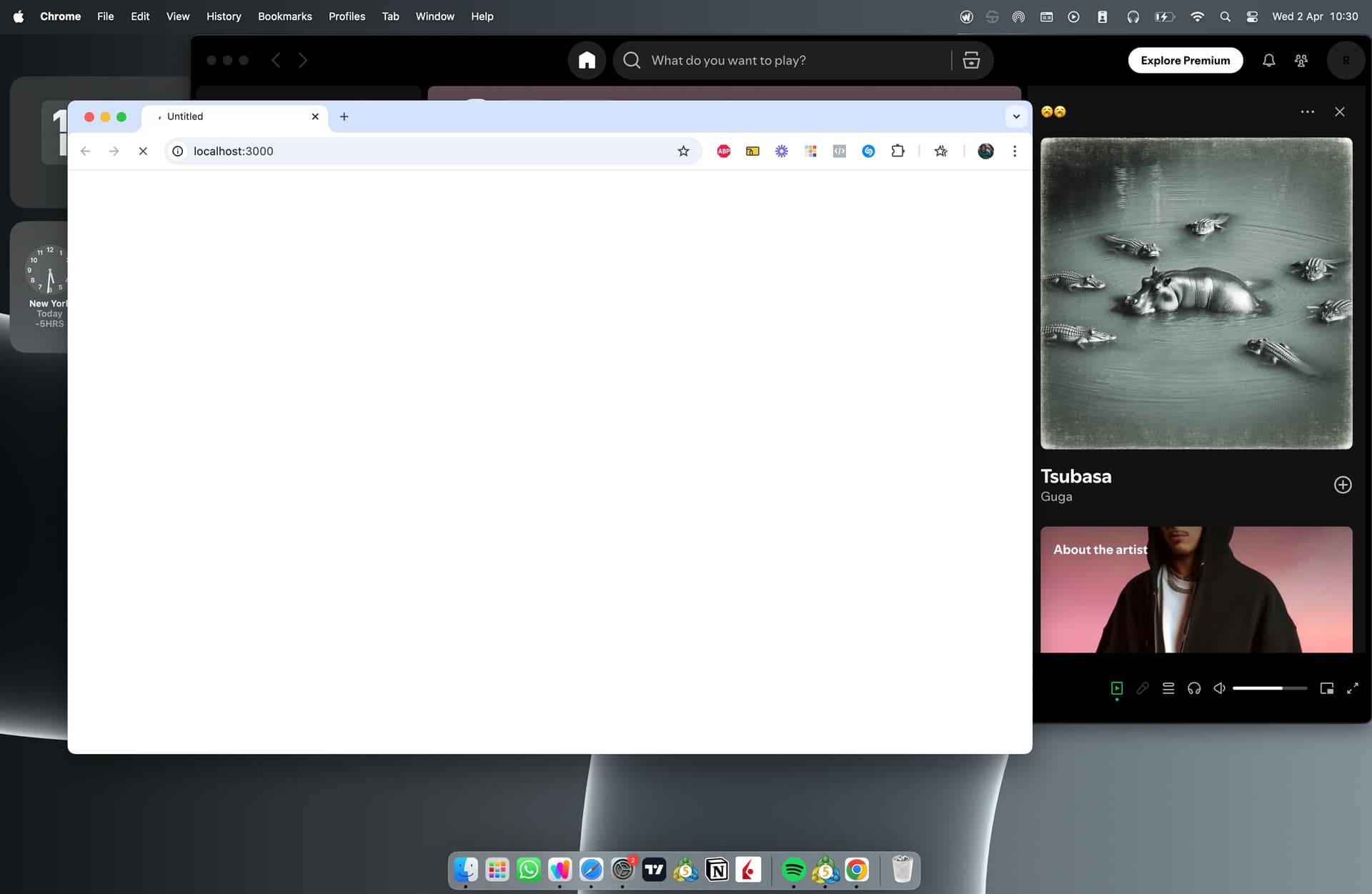Select the Untitled tab
This screenshot has height=894, width=1372.
(229, 116)
